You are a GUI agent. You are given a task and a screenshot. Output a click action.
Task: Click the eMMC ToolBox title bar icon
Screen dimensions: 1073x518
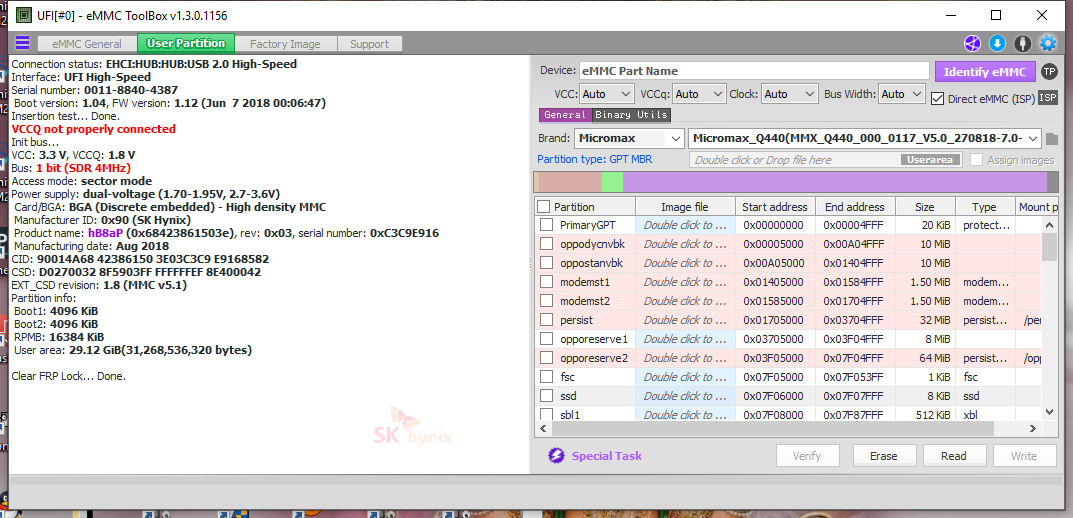pyautogui.click(x=23, y=14)
